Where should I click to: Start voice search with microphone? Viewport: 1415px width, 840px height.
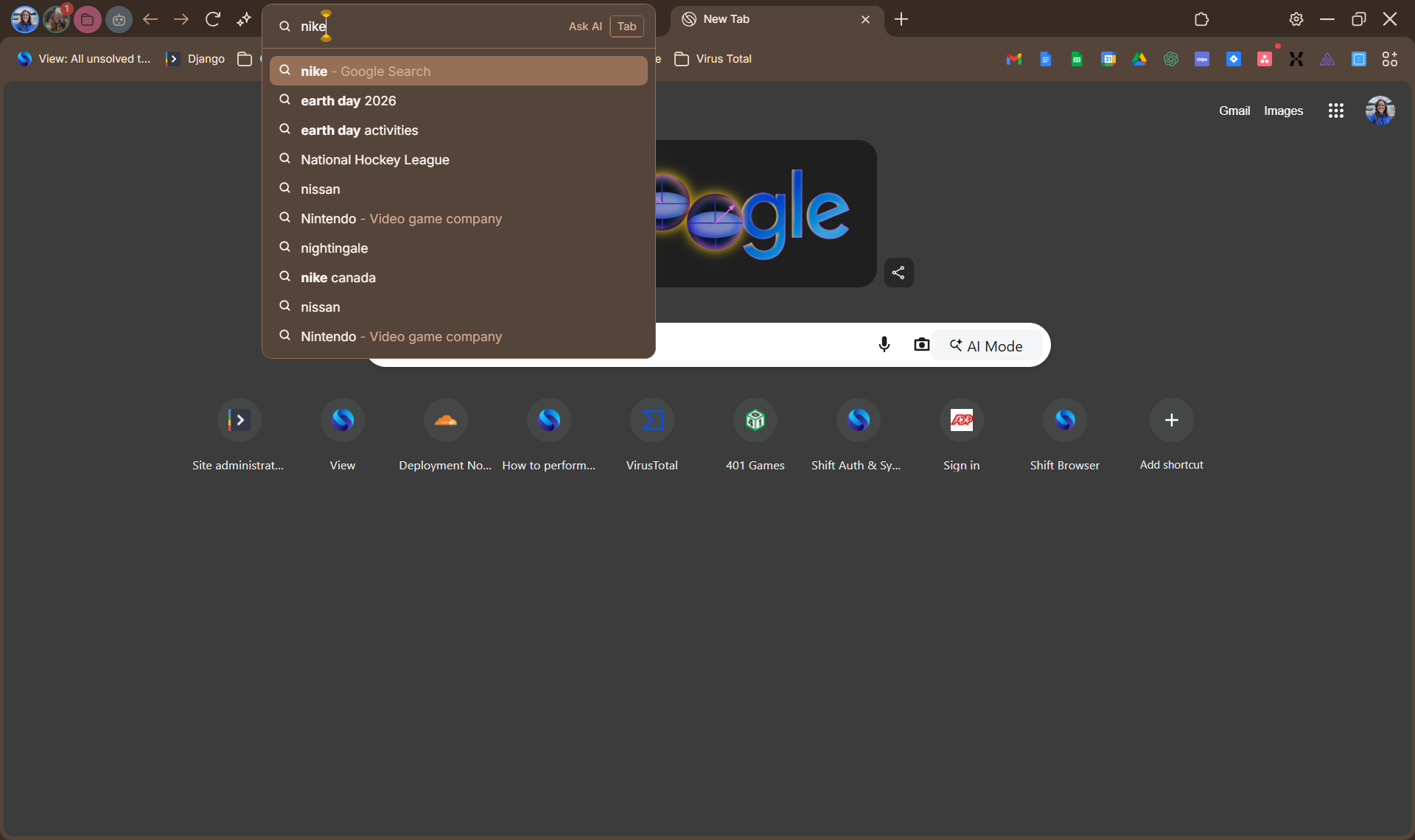point(884,345)
